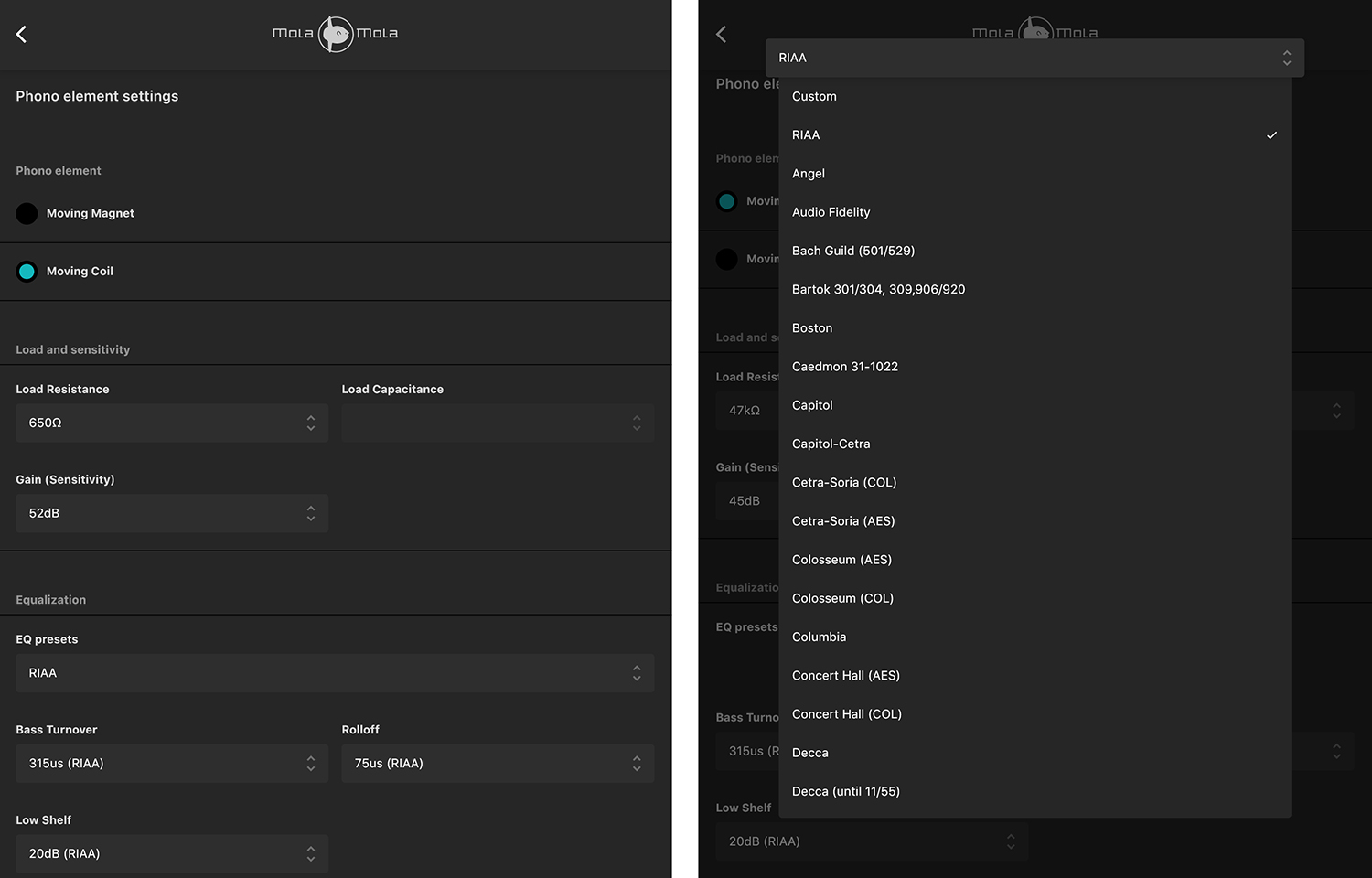This screenshot has width=1372, height=878.
Task: Choose Columbia EQ preset
Action: click(1034, 637)
